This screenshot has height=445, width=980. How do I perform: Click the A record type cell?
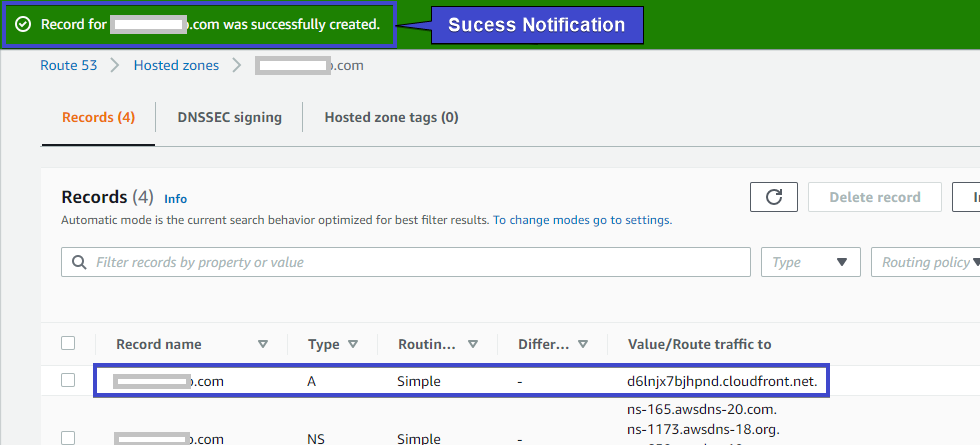click(311, 381)
